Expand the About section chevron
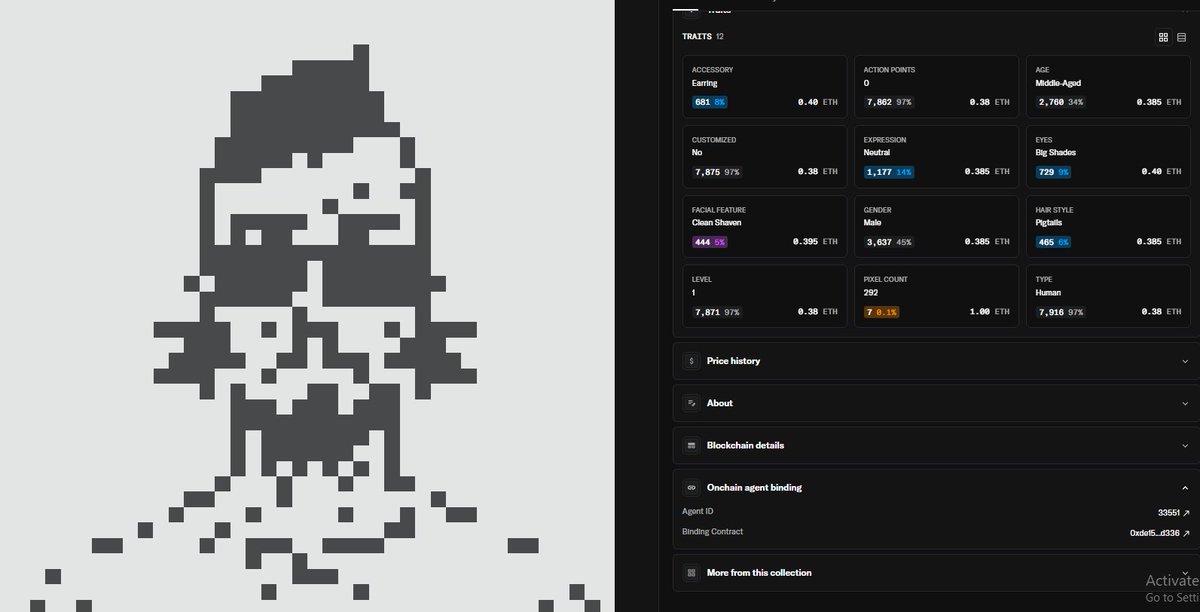The height and width of the screenshot is (612, 1200). [x=1185, y=403]
